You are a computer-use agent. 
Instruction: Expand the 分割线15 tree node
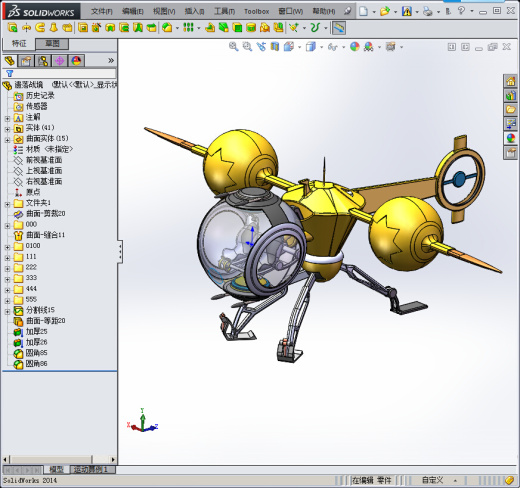pos(8,311)
